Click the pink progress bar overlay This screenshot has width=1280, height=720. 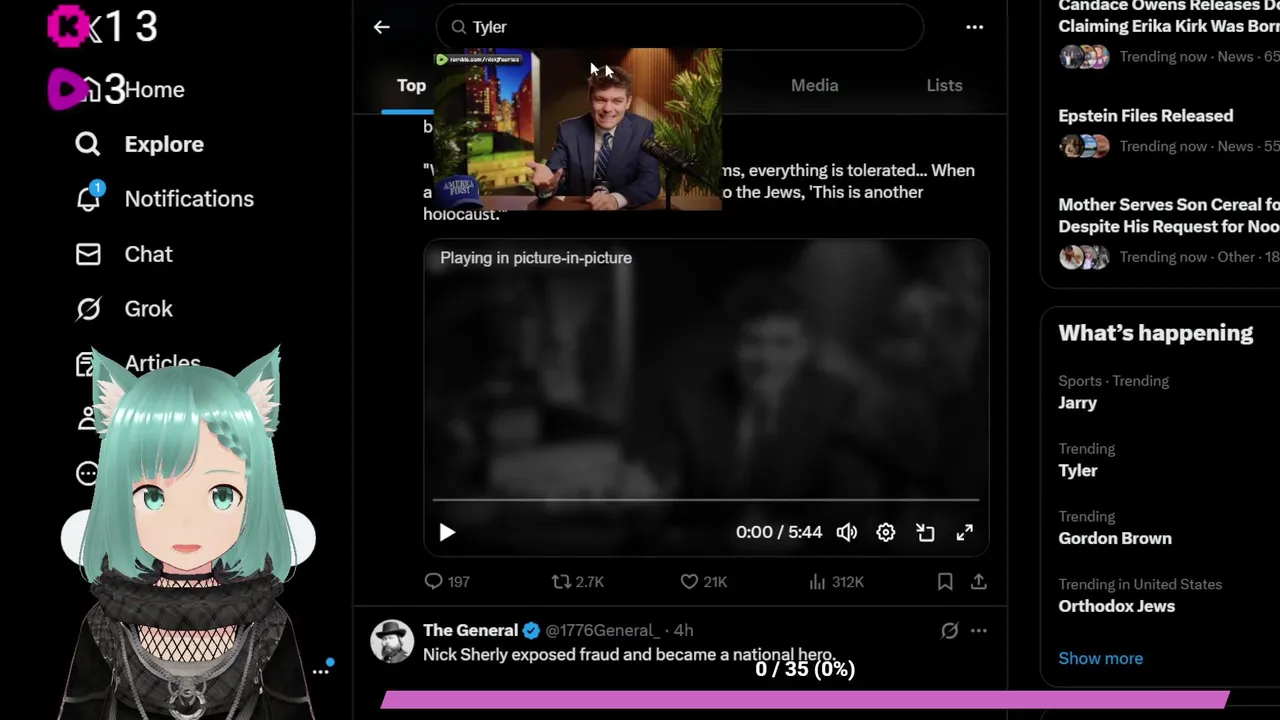(x=805, y=700)
